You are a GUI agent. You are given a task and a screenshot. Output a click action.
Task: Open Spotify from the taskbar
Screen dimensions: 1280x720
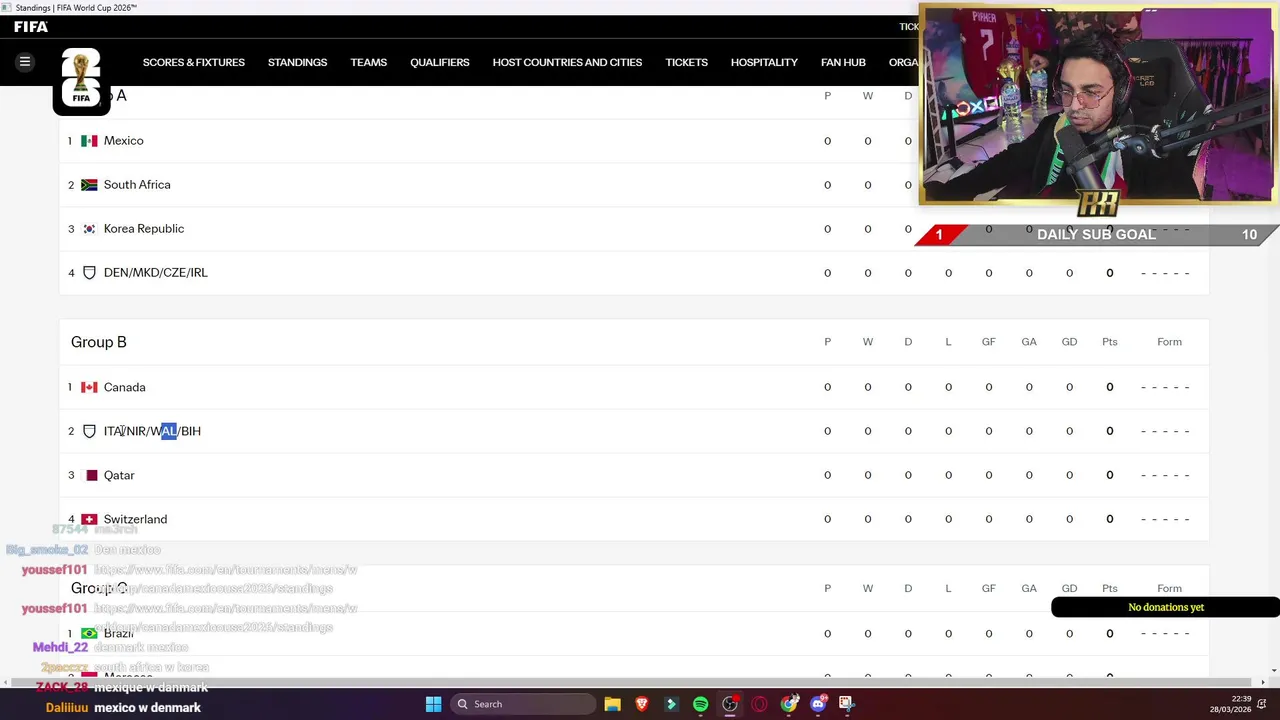pyautogui.click(x=700, y=704)
